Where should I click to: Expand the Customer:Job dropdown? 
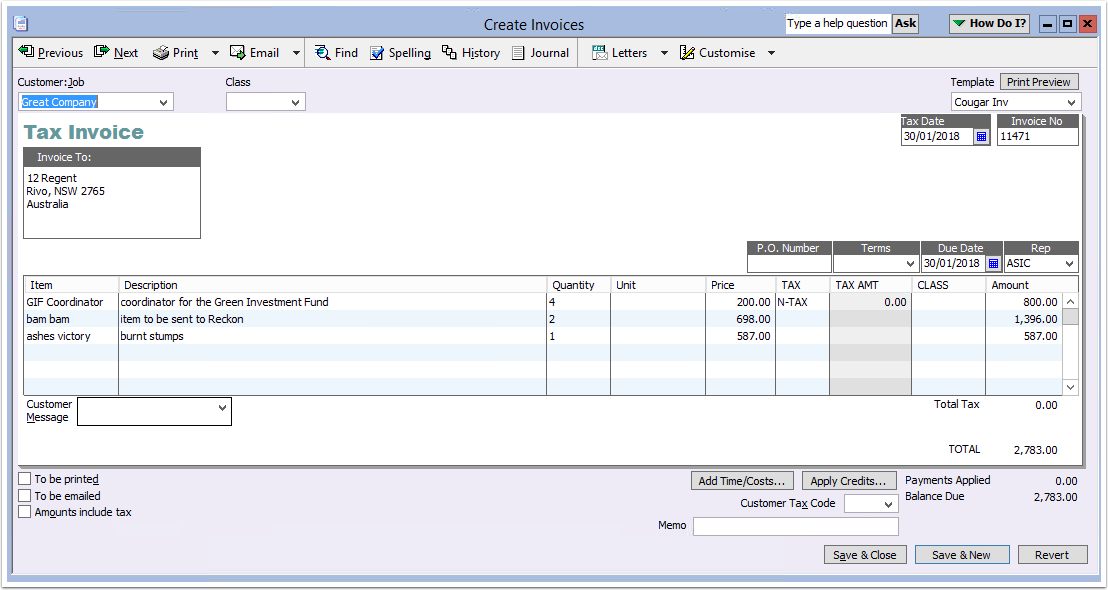pyautogui.click(x=164, y=102)
